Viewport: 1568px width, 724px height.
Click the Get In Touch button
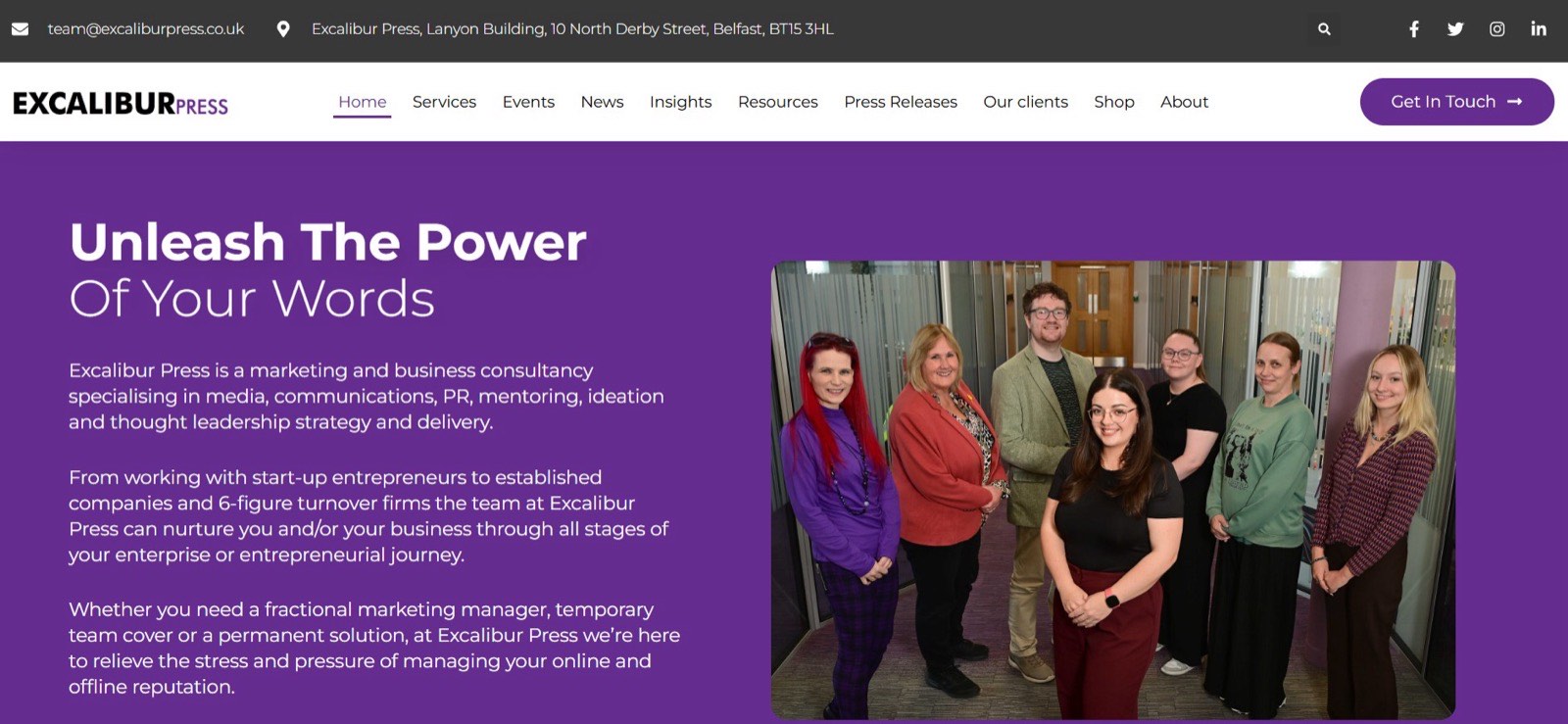coord(1457,102)
